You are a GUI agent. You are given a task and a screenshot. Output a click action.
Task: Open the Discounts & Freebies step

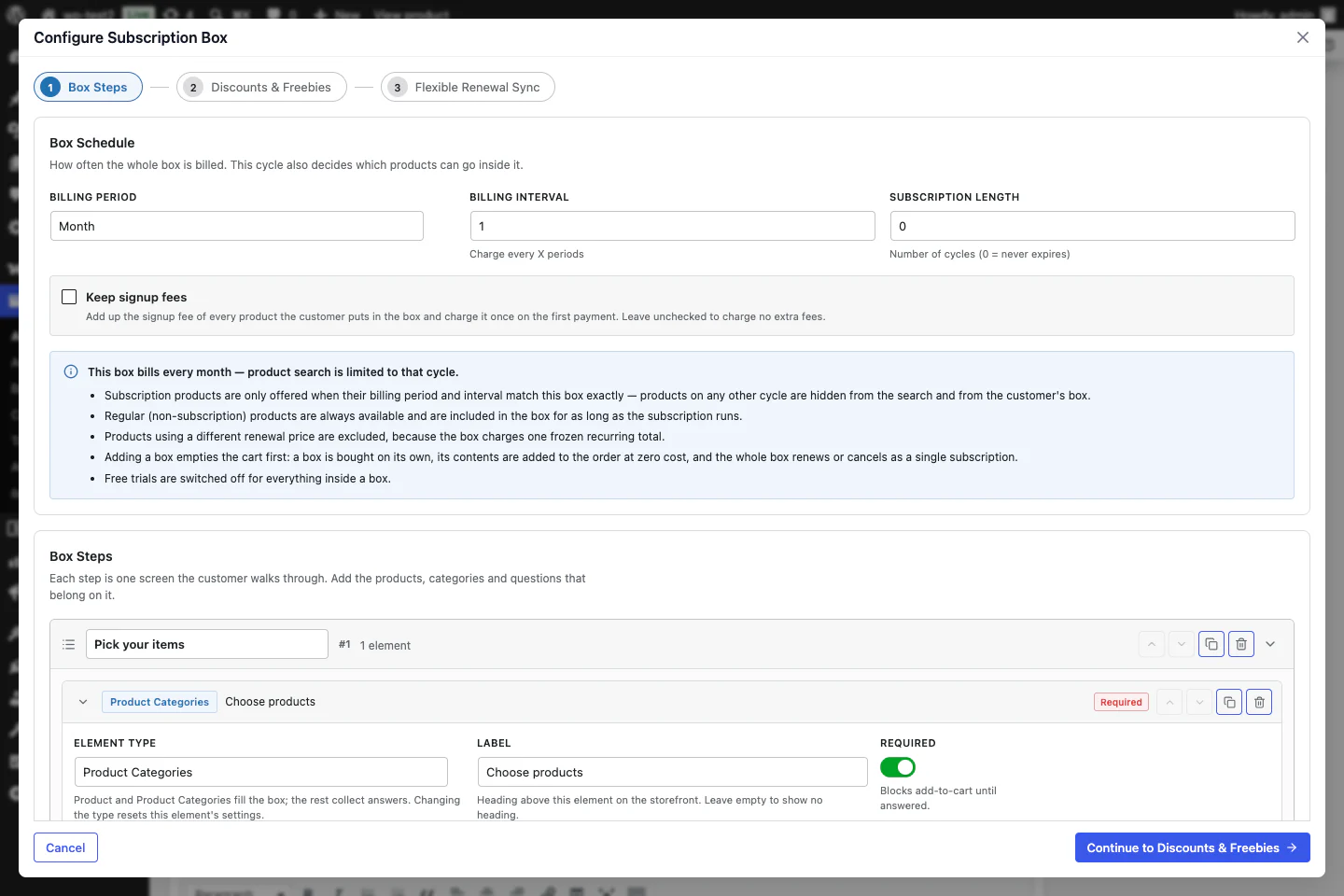(261, 87)
